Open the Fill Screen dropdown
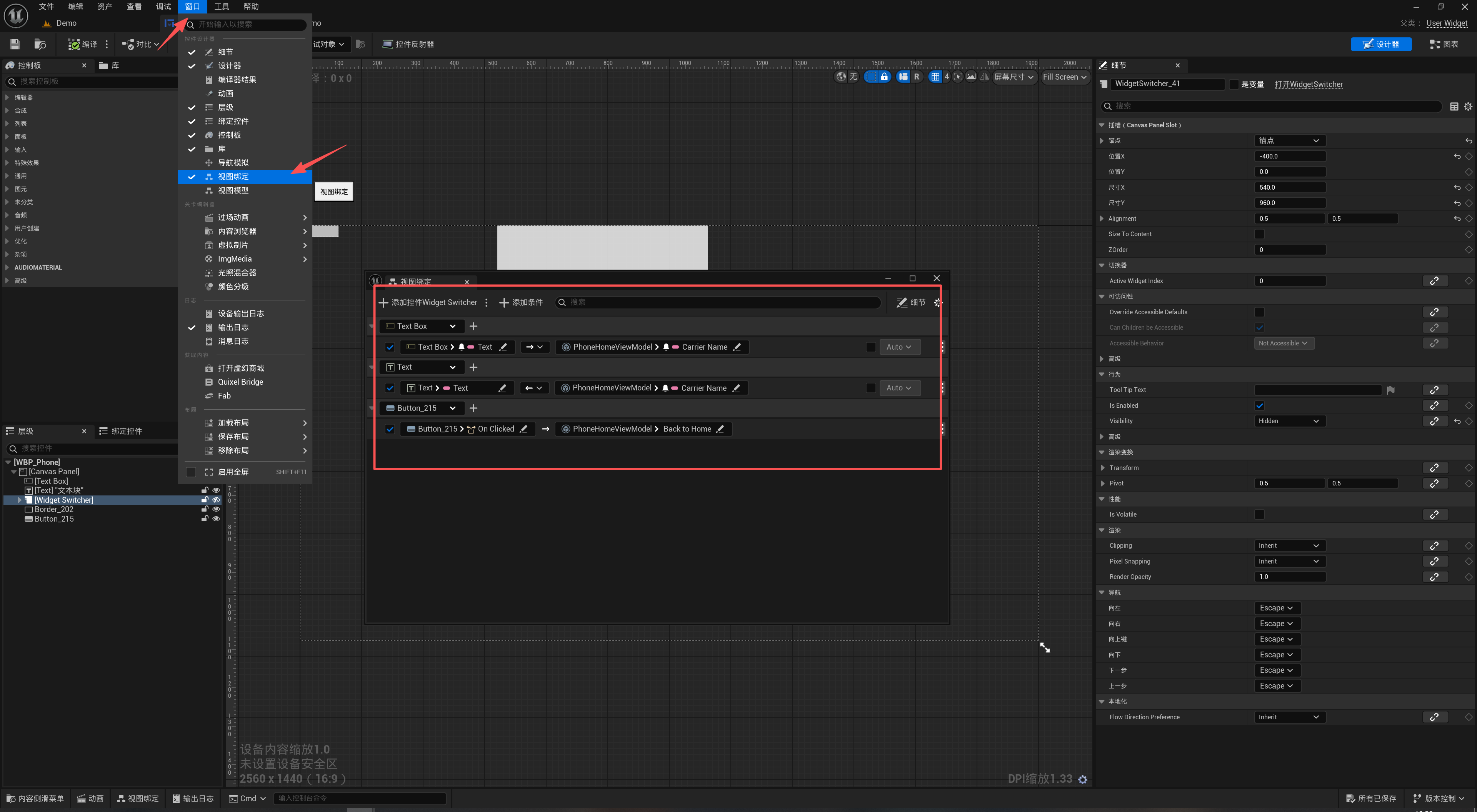Image resolution: width=1477 pixels, height=812 pixels. tap(1065, 77)
